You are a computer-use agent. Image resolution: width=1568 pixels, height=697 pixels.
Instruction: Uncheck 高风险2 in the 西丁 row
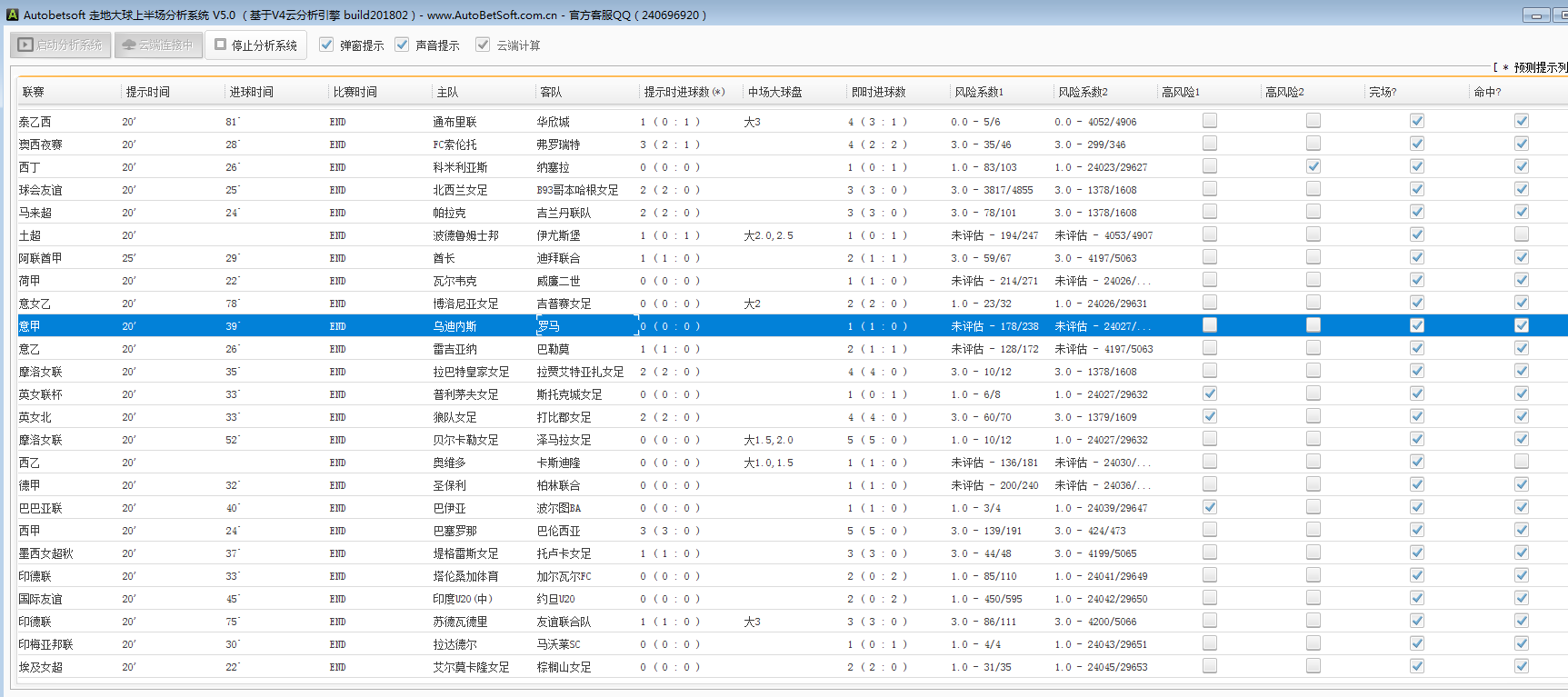coord(1313,166)
